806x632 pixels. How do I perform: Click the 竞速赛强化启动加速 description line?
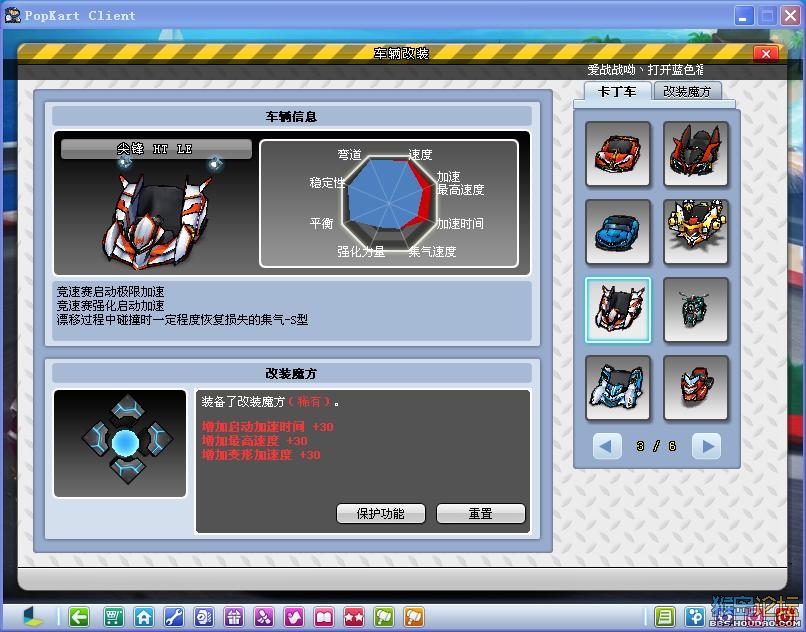pyautogui.click(x=111, y=305)
